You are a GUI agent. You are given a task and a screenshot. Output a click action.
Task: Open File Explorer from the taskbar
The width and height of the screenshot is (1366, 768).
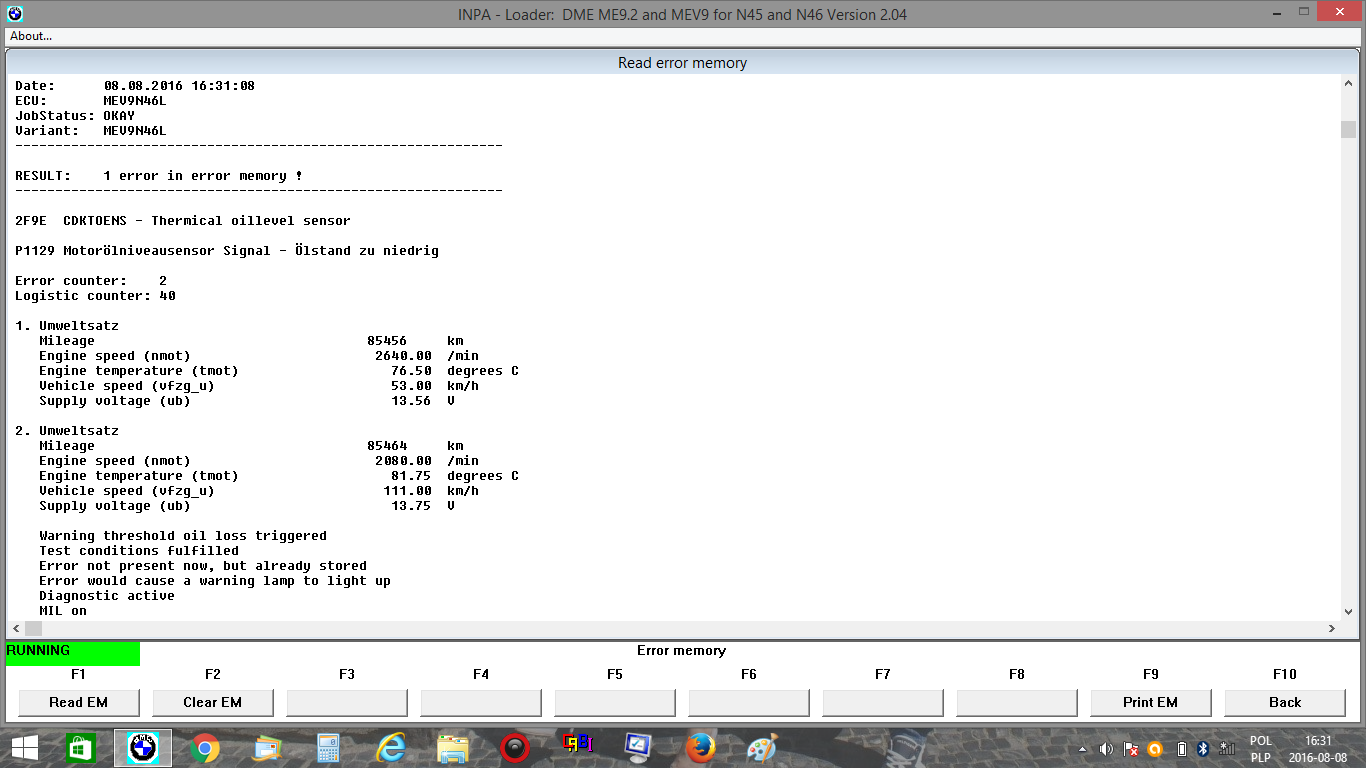pyautogui.click(x=453, y=748)
